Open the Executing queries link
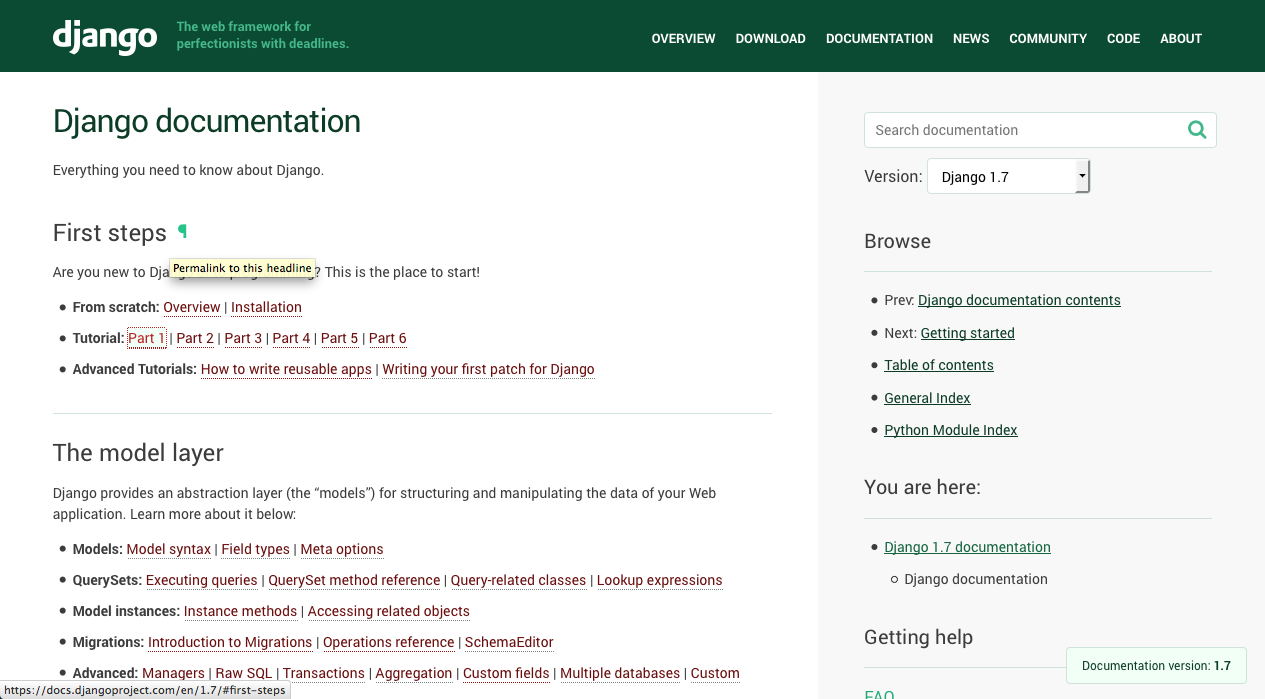1265x699 pixels. tap(202, 580)
